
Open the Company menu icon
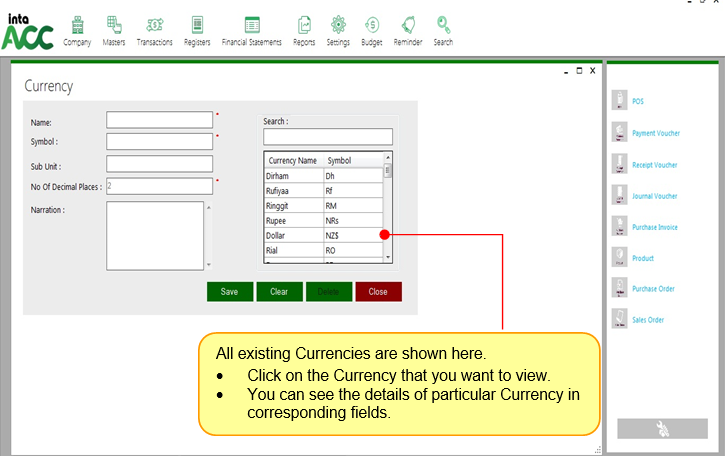pos(77,25)
